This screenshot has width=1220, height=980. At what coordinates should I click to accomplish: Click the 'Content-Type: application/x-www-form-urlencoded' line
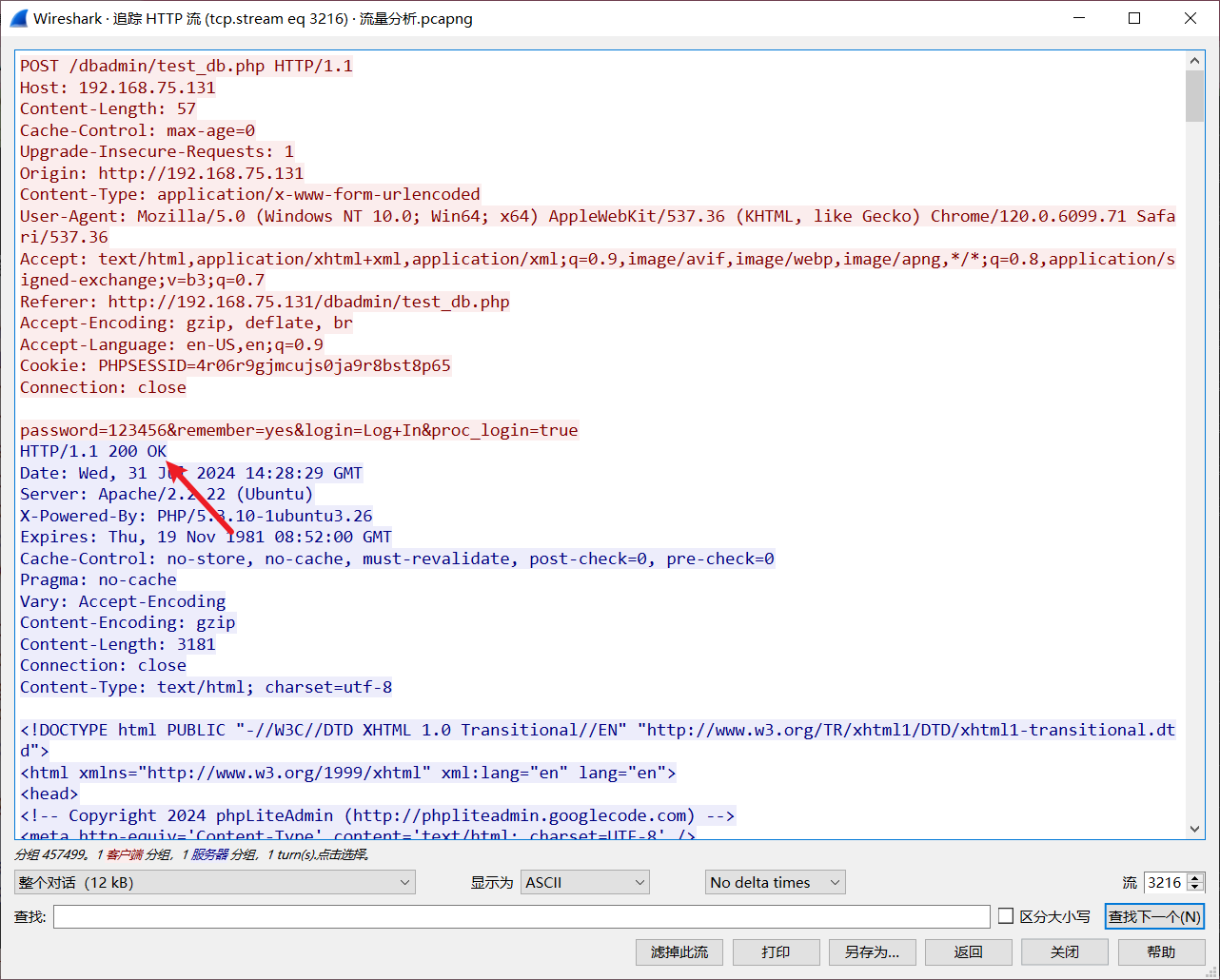click(250, 194)
